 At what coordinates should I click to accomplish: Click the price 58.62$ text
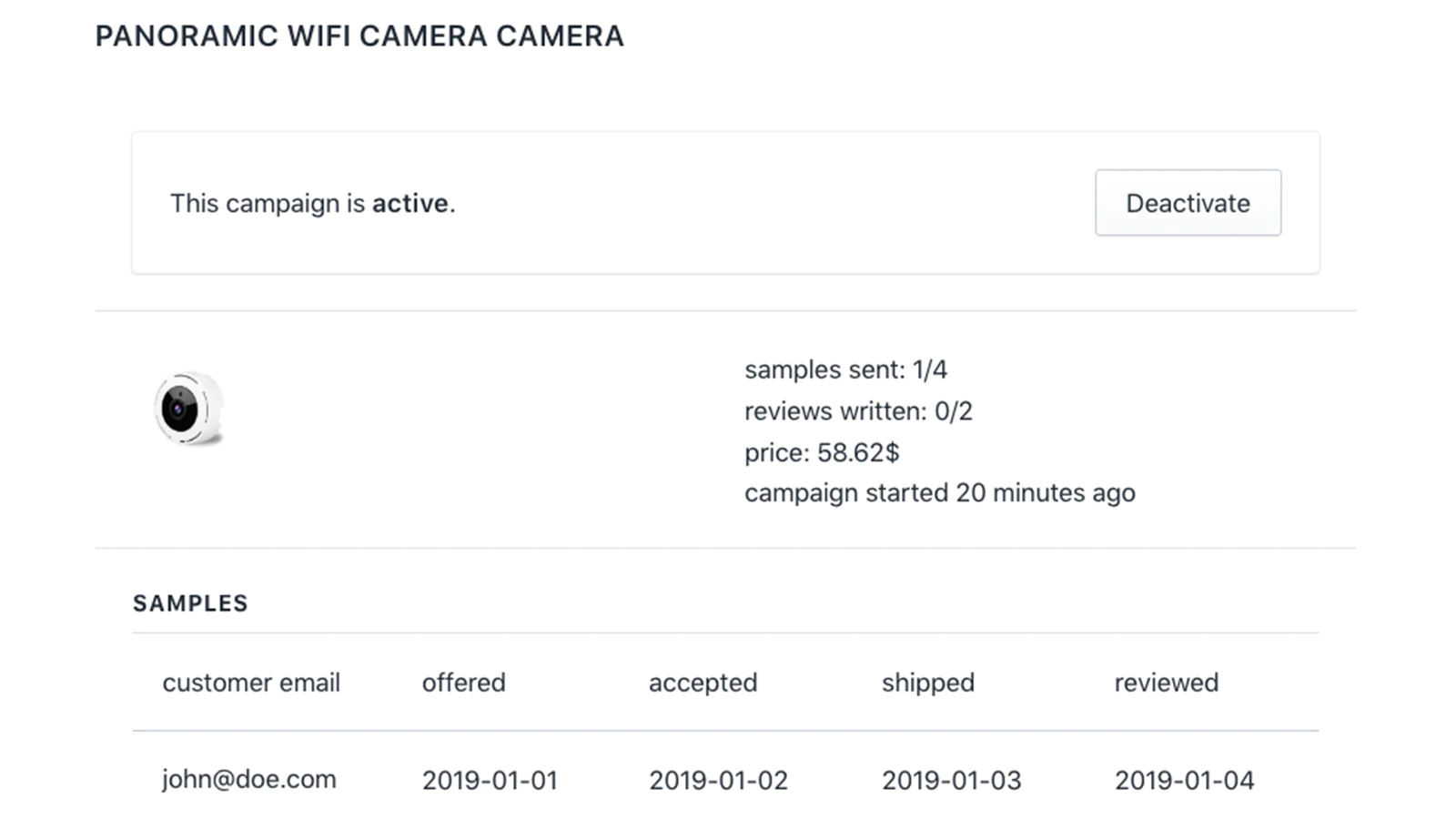pos(822,452)
